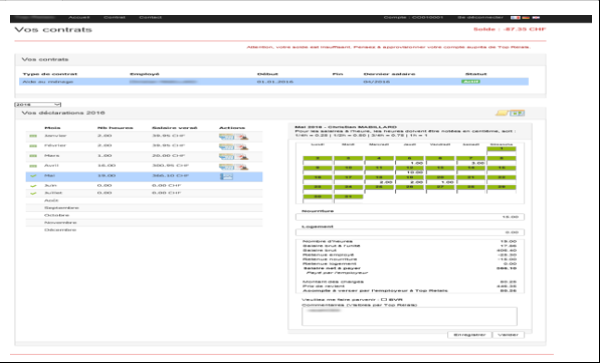Click the hours field under day 5
600x363 pixels.
[409, 163]
